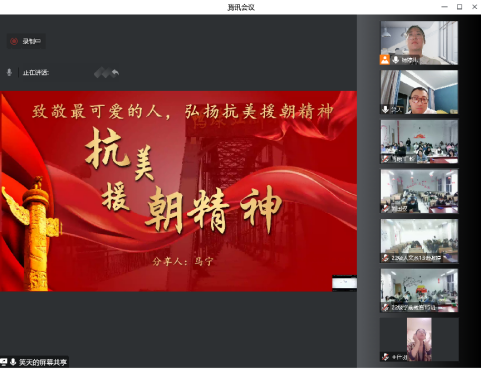Click the microphone icon beside 正在讲话

click(x=9, y=72)
